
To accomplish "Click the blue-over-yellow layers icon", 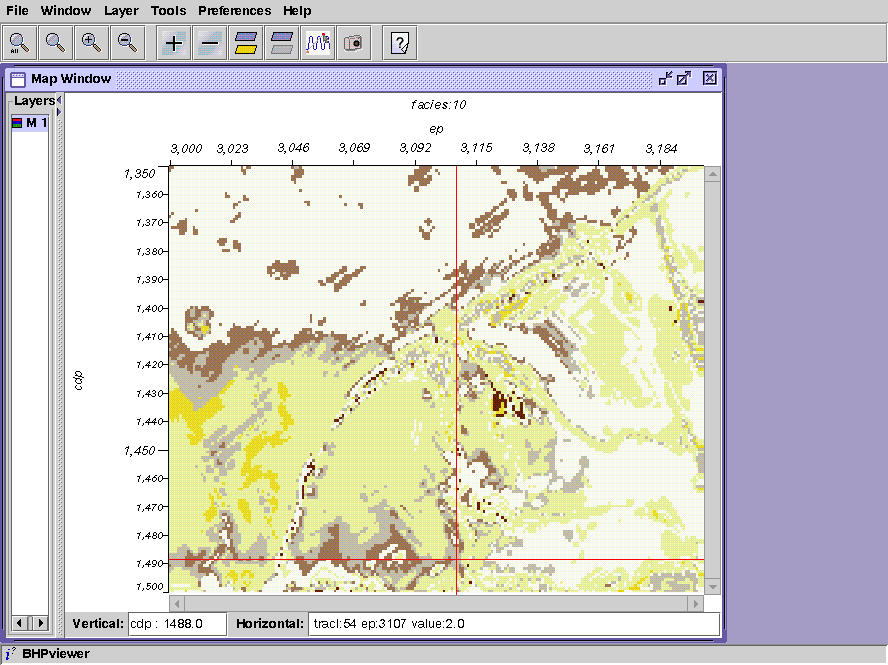I will tap(246, 43).
